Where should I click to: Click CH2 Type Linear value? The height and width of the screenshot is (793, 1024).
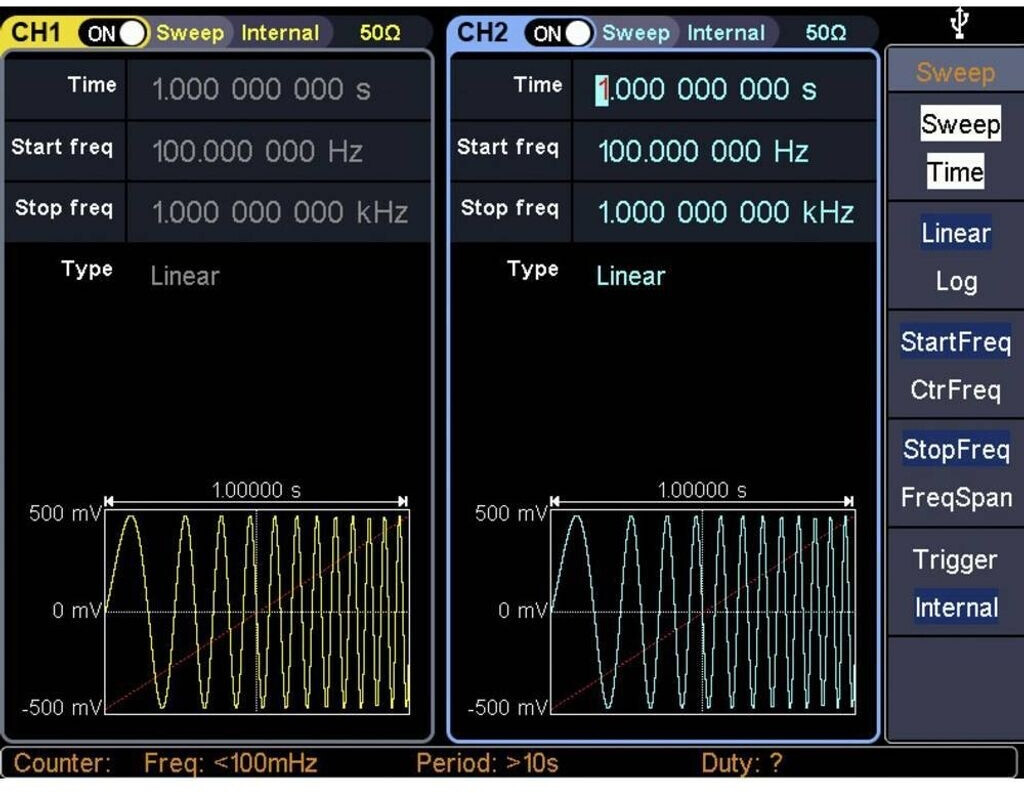630,277
